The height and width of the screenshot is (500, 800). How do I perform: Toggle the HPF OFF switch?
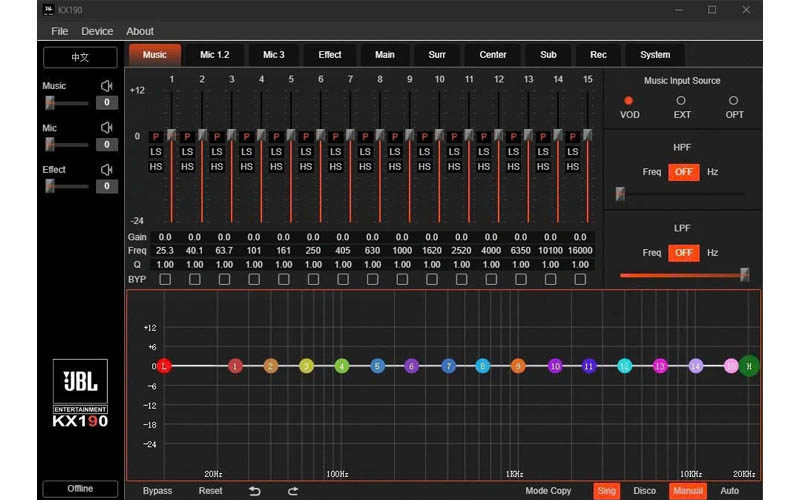(683, 172)
